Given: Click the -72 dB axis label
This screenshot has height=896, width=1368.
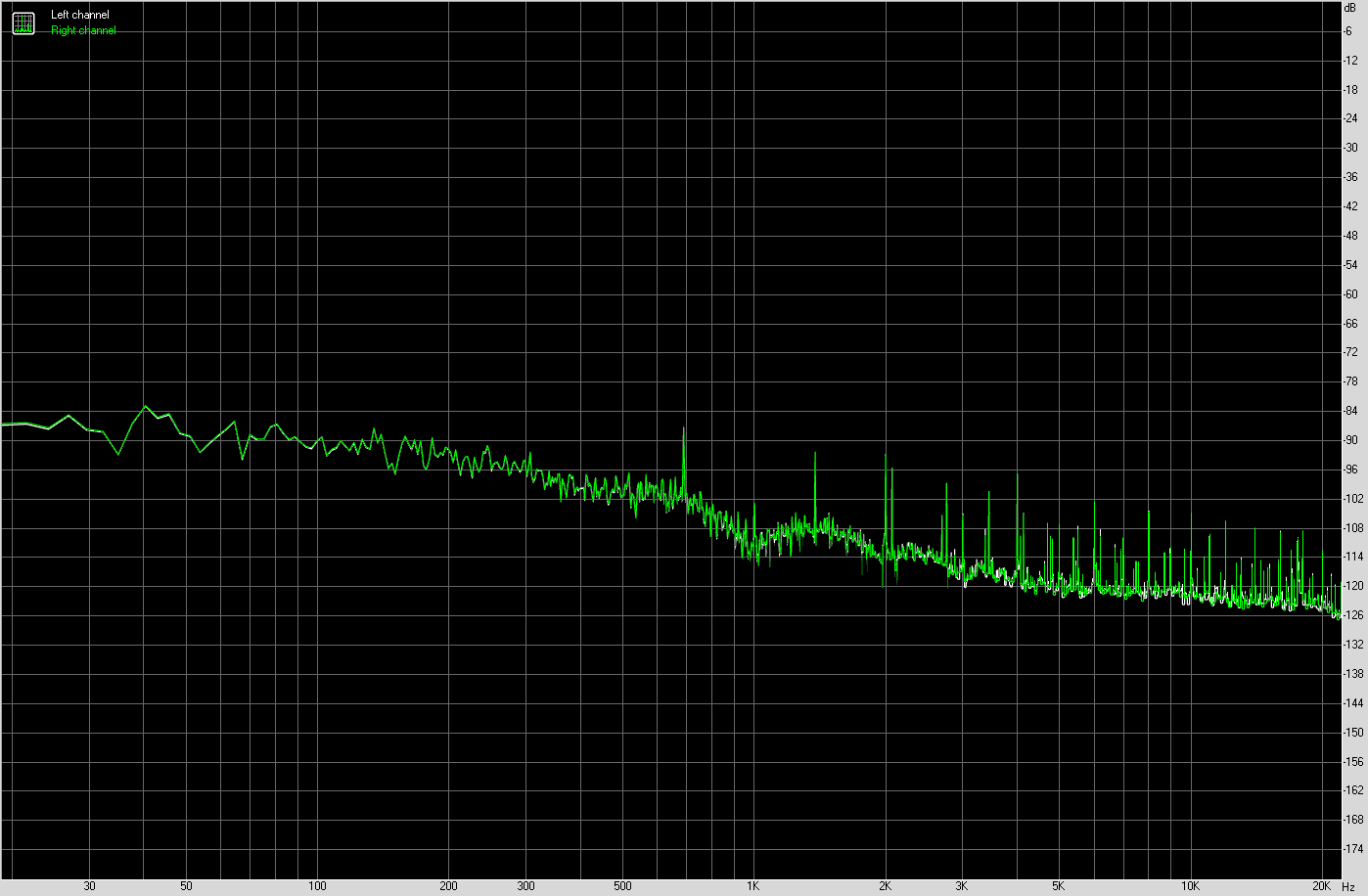Looking at the screenshot, I should (x=1351, y=352).
